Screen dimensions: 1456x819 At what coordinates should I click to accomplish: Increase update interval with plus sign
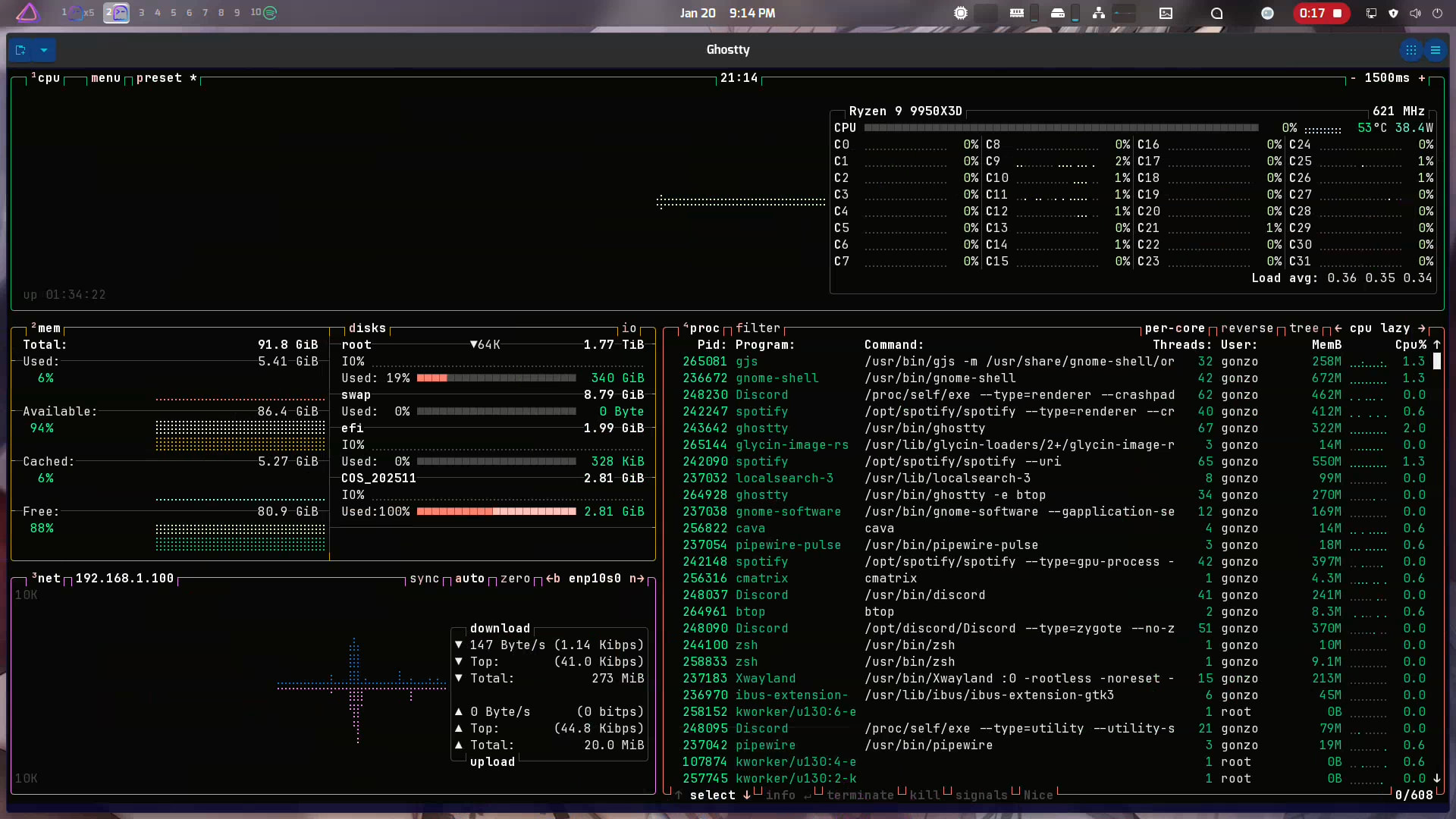pyautogui.click(x=1422, y=78)
